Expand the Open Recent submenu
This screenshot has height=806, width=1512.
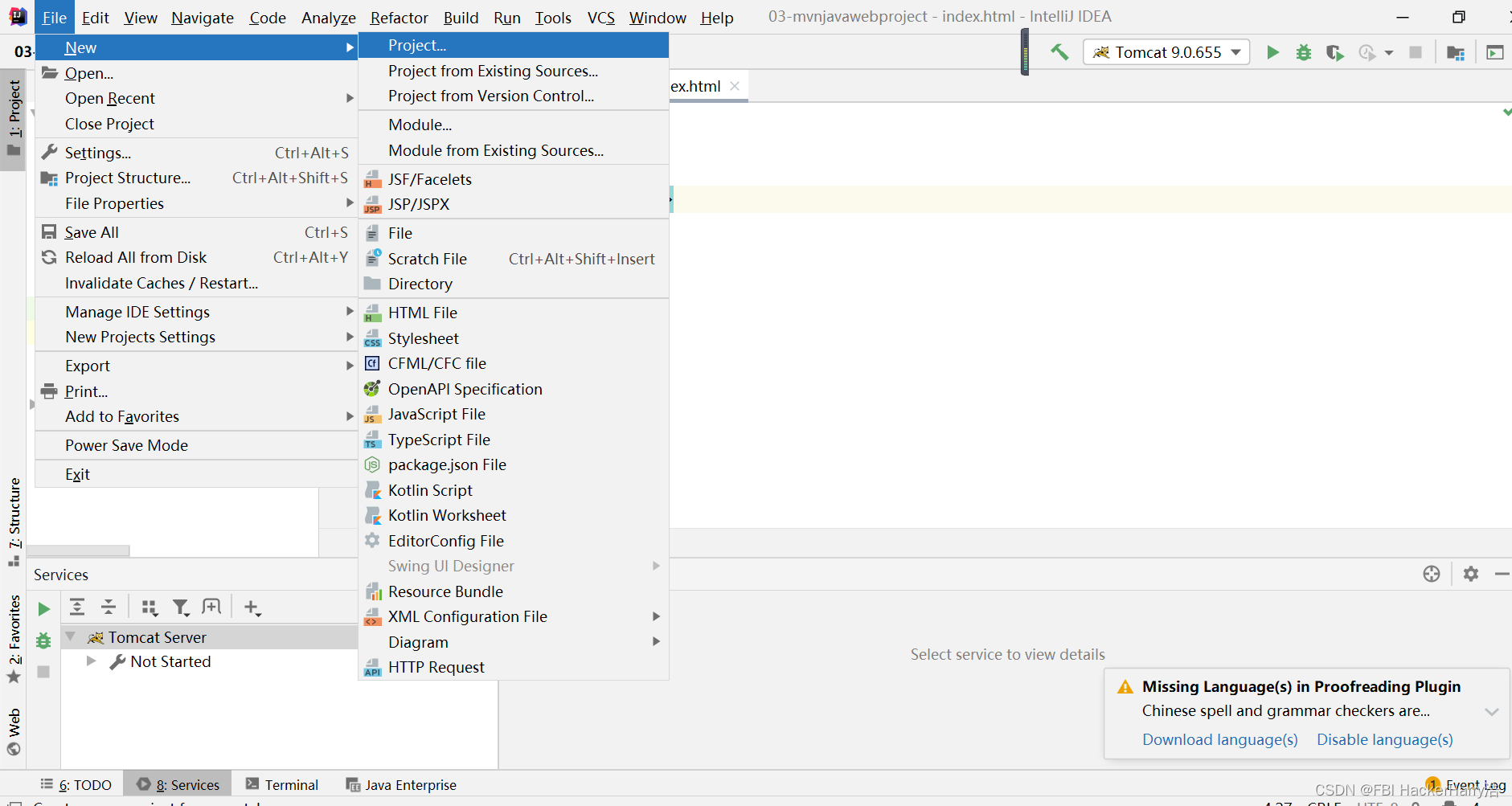[x=196, y=98]
